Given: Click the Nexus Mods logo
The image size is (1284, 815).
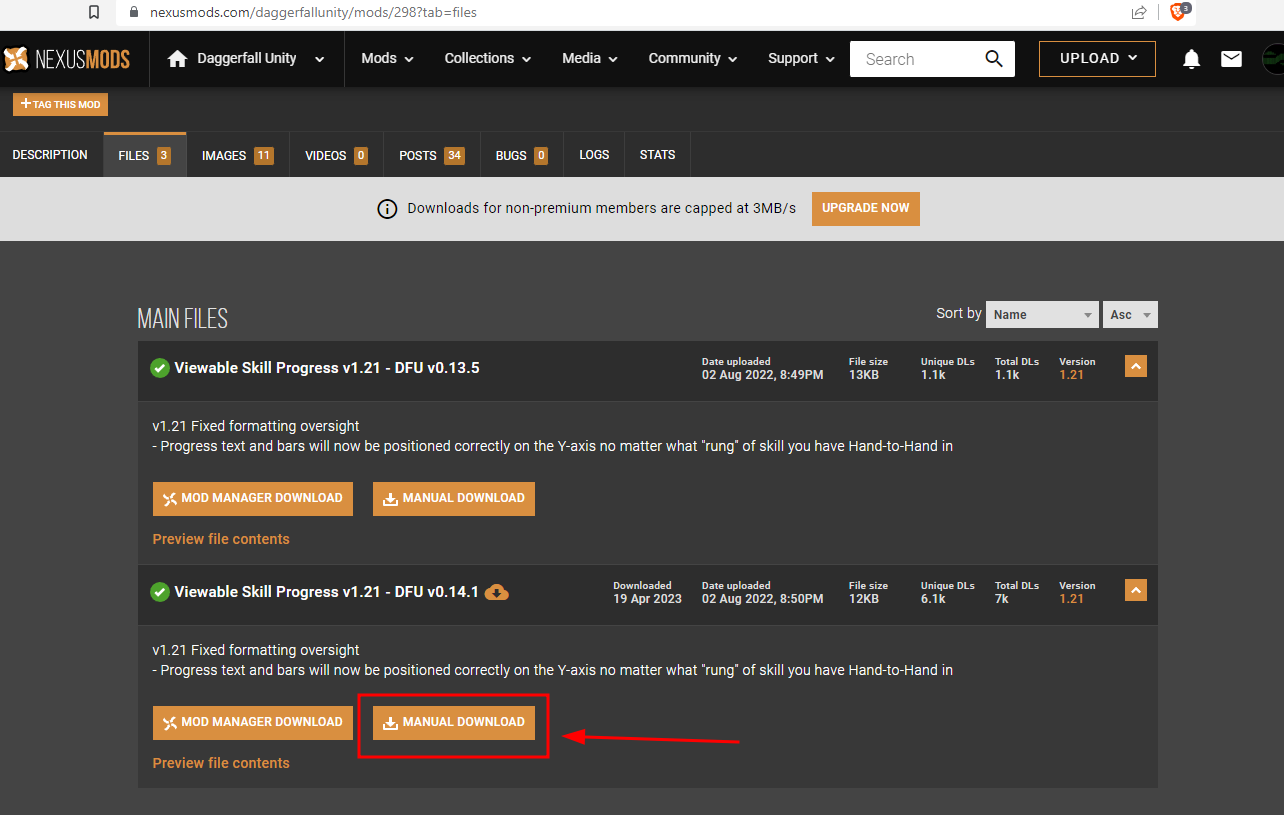Looking at the screenshot, I should tap(67, 59).
